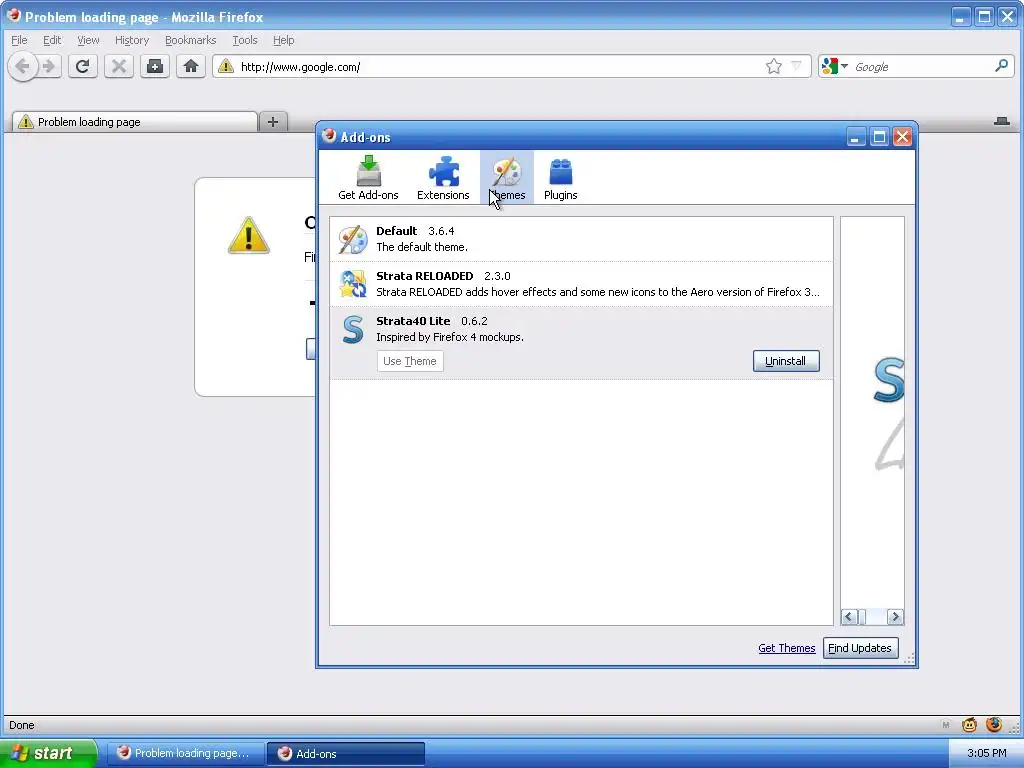Viewport: 1024px width, 768px height.
Task: Select the Strata RELOADED theme row
Action: 581,284
